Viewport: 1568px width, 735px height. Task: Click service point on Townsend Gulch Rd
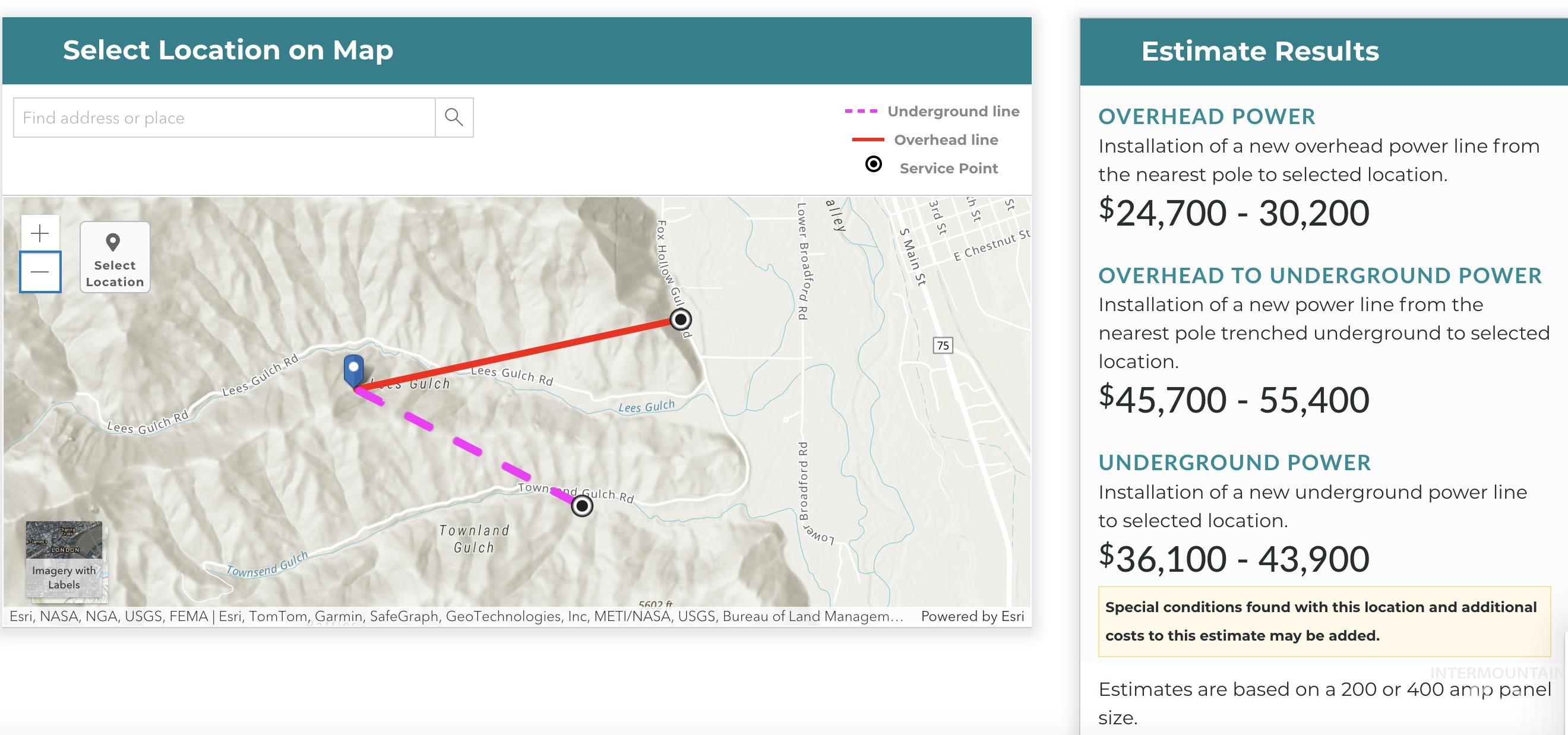click(582, 505)
